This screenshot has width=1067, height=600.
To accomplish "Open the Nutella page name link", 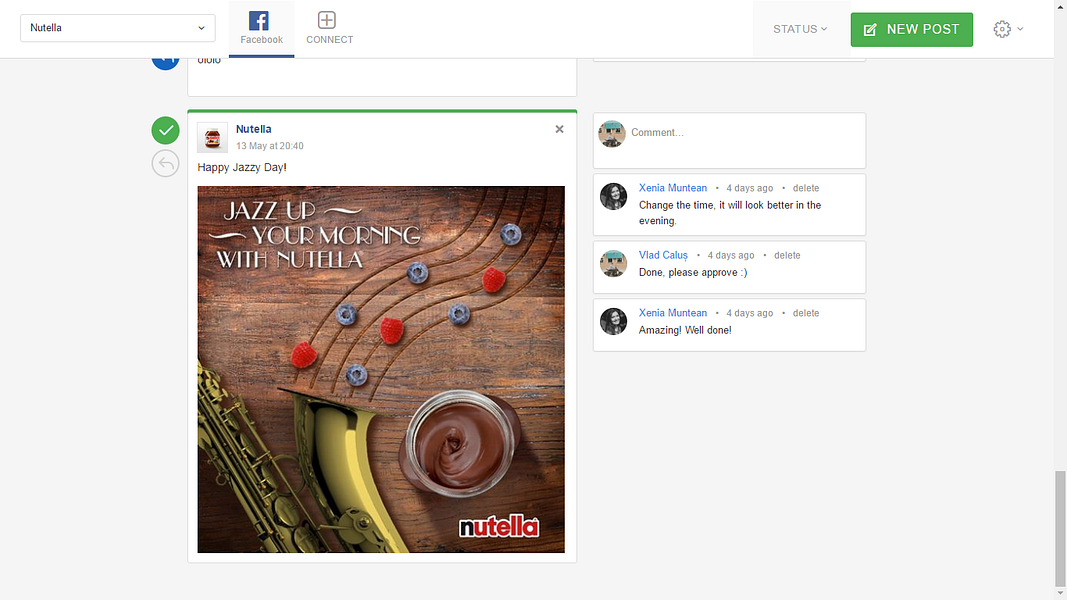I will (x=254, y=129).
